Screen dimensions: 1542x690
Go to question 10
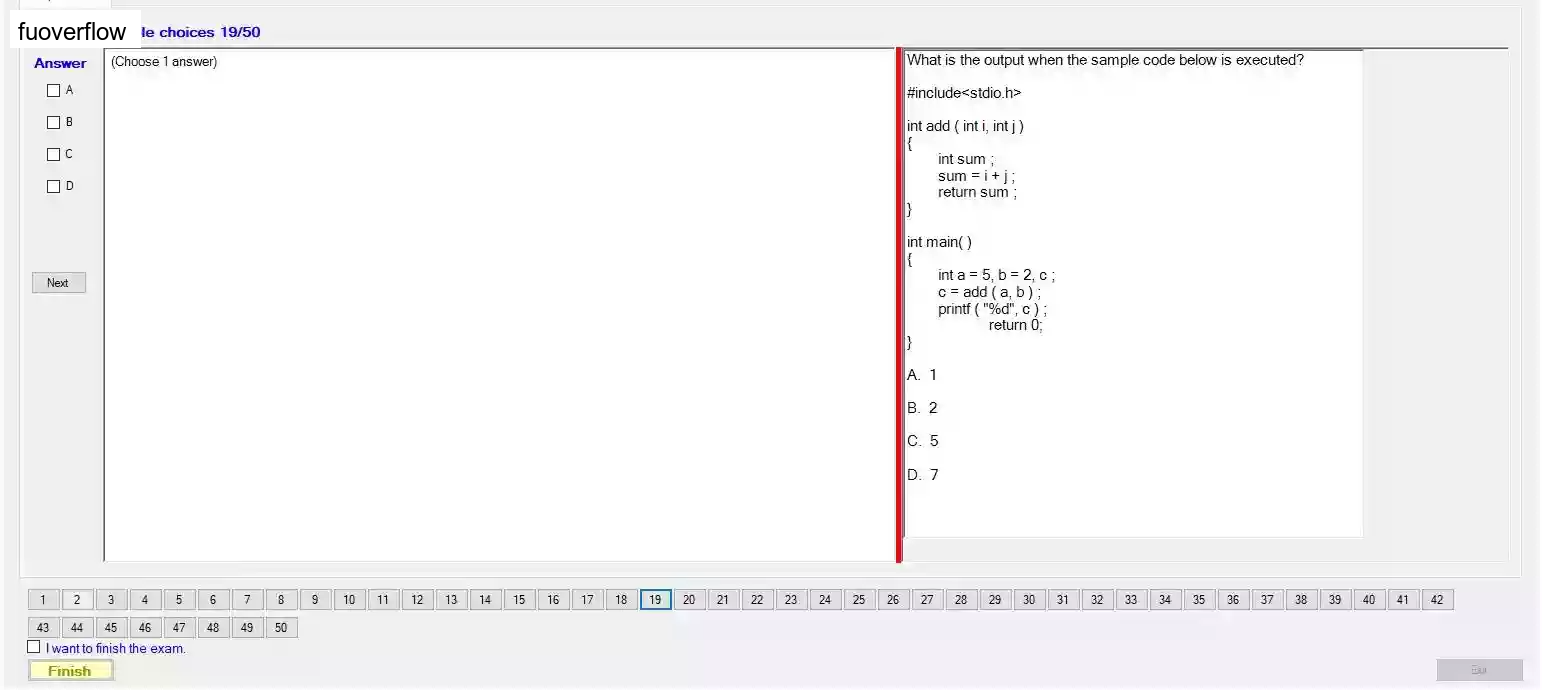click(x=349, y=600)
